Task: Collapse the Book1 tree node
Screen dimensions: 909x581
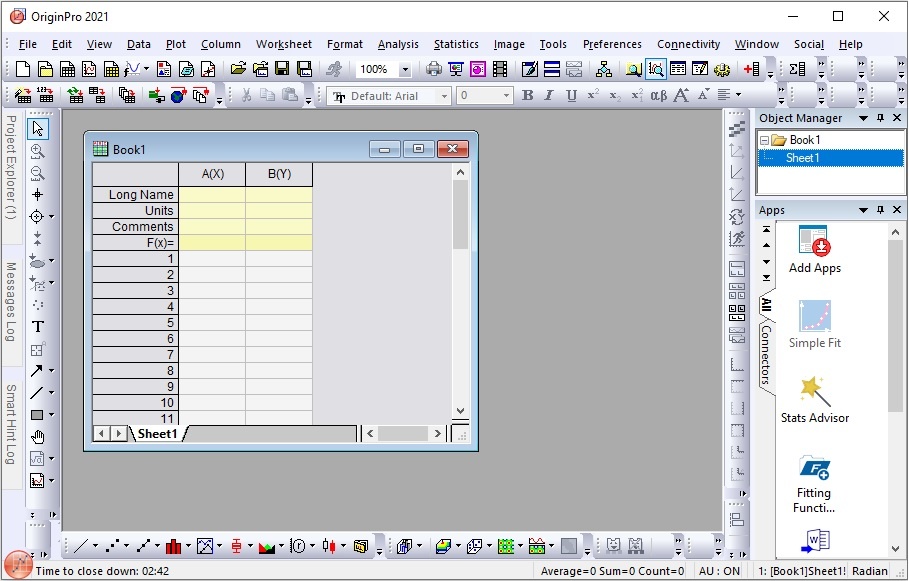Action: [x=764, y=140]
